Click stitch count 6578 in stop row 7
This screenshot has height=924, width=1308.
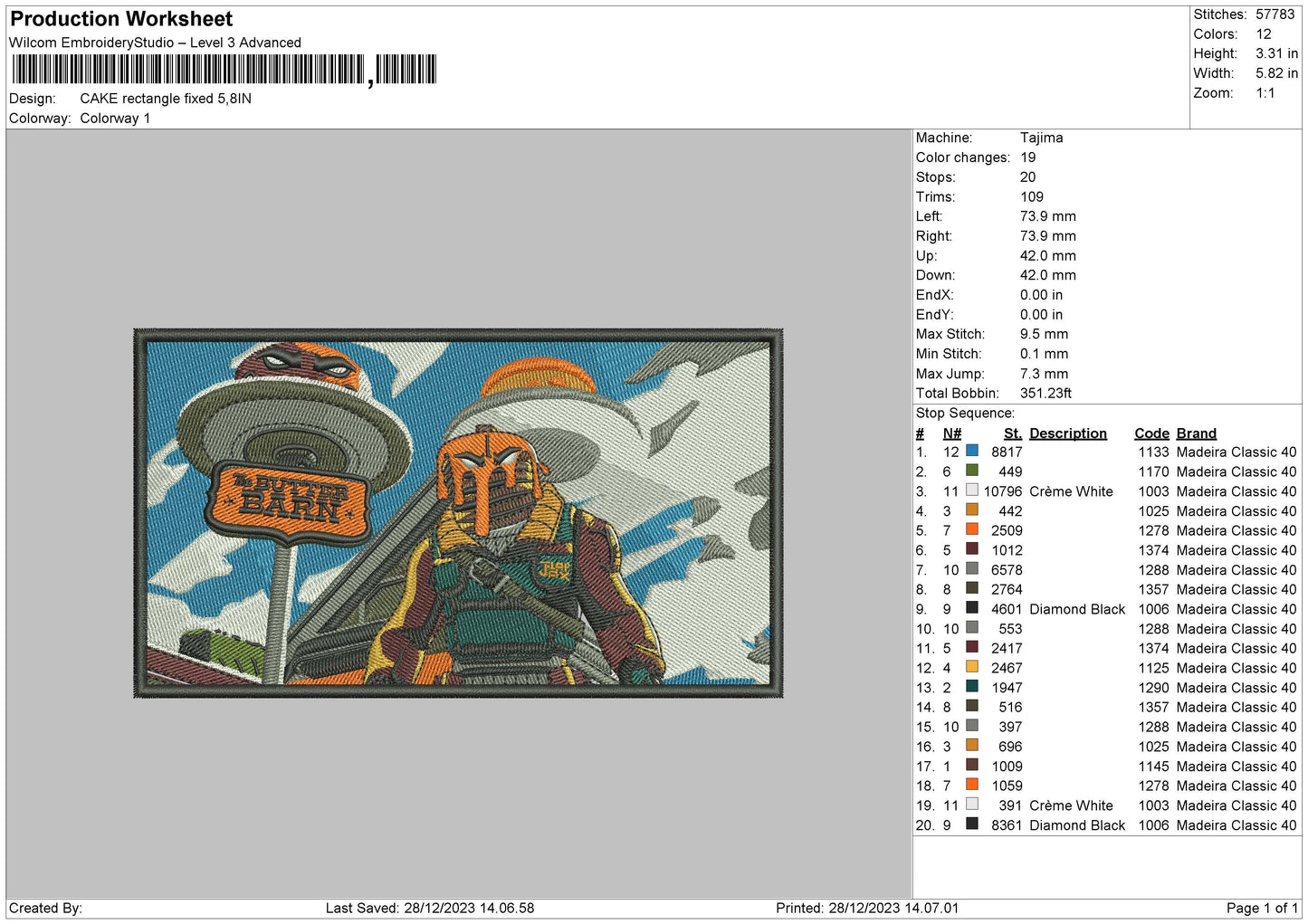pos(1007,570)
